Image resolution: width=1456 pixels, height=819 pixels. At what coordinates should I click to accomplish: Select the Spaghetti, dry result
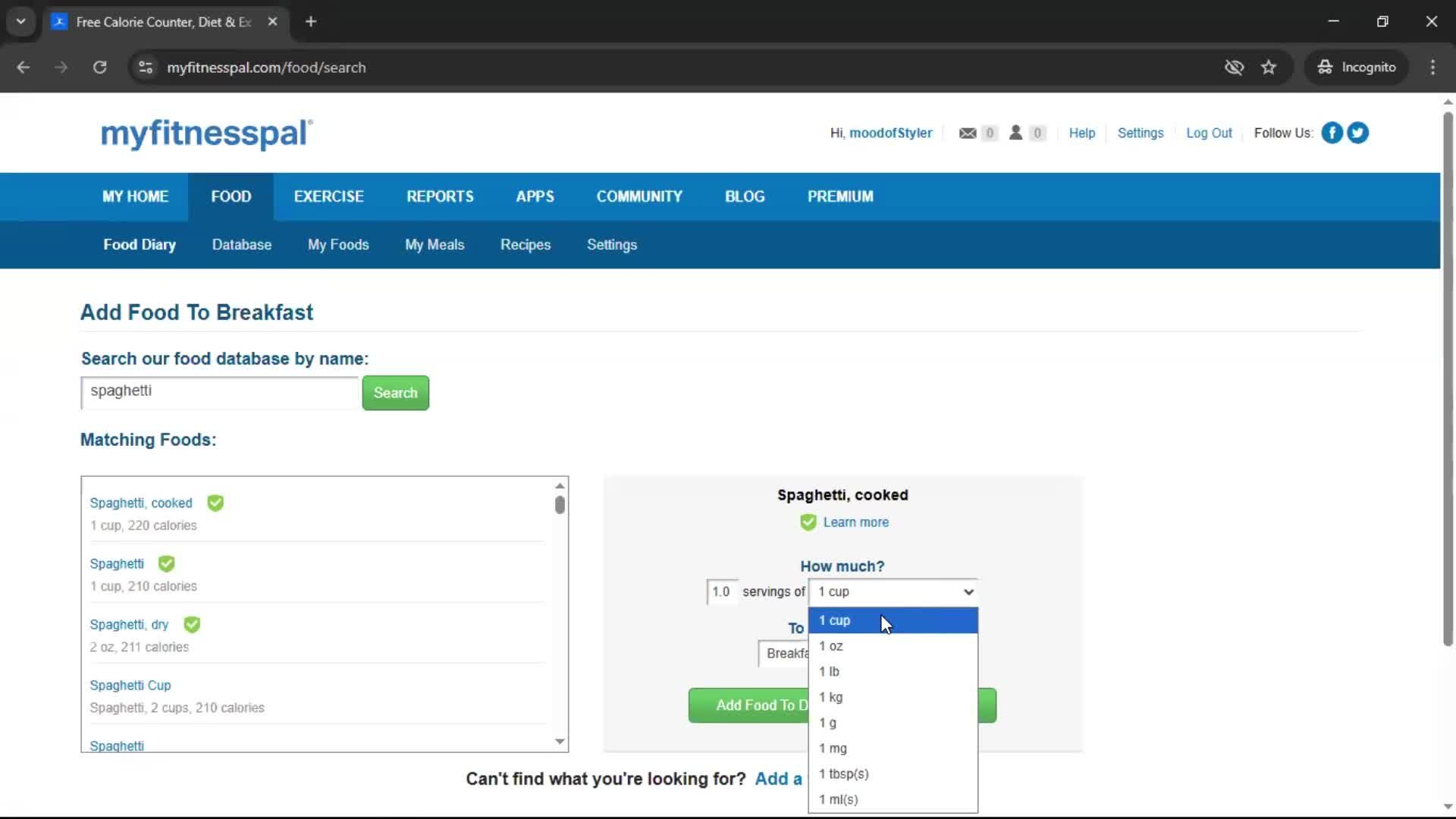click(x=129, y=624)
